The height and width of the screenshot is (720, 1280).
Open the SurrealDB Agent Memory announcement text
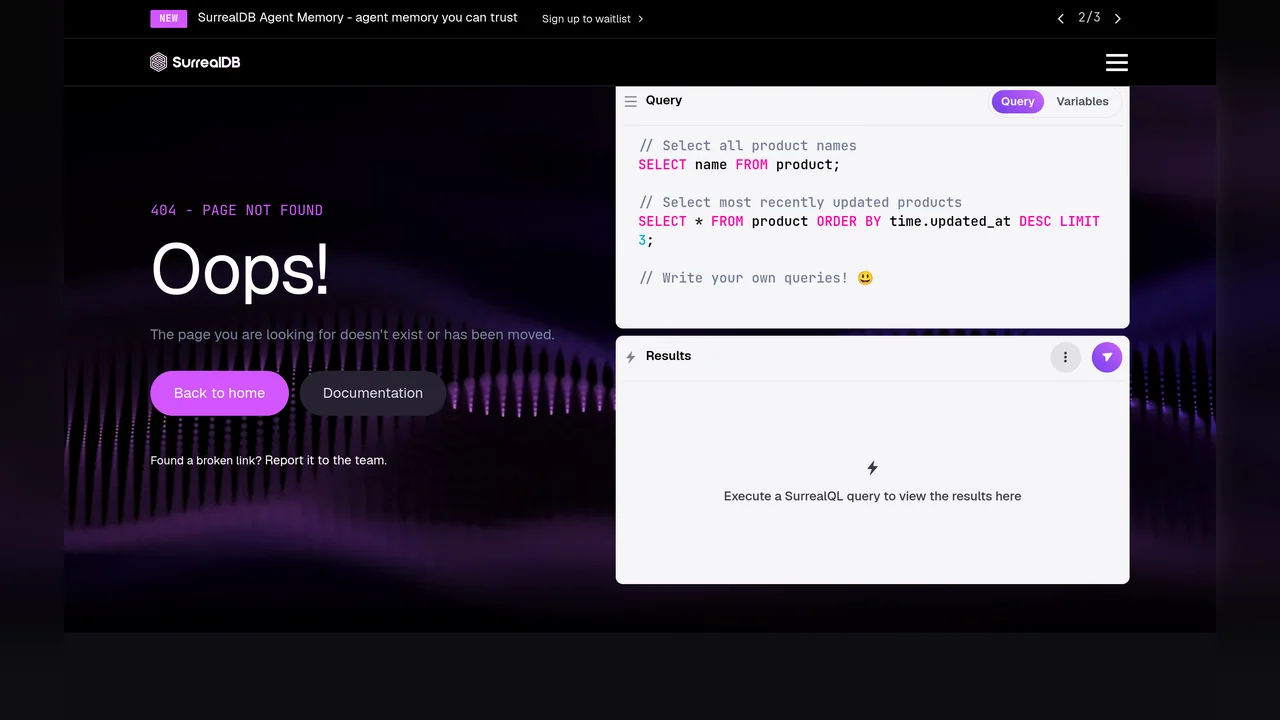coord(358,17)
